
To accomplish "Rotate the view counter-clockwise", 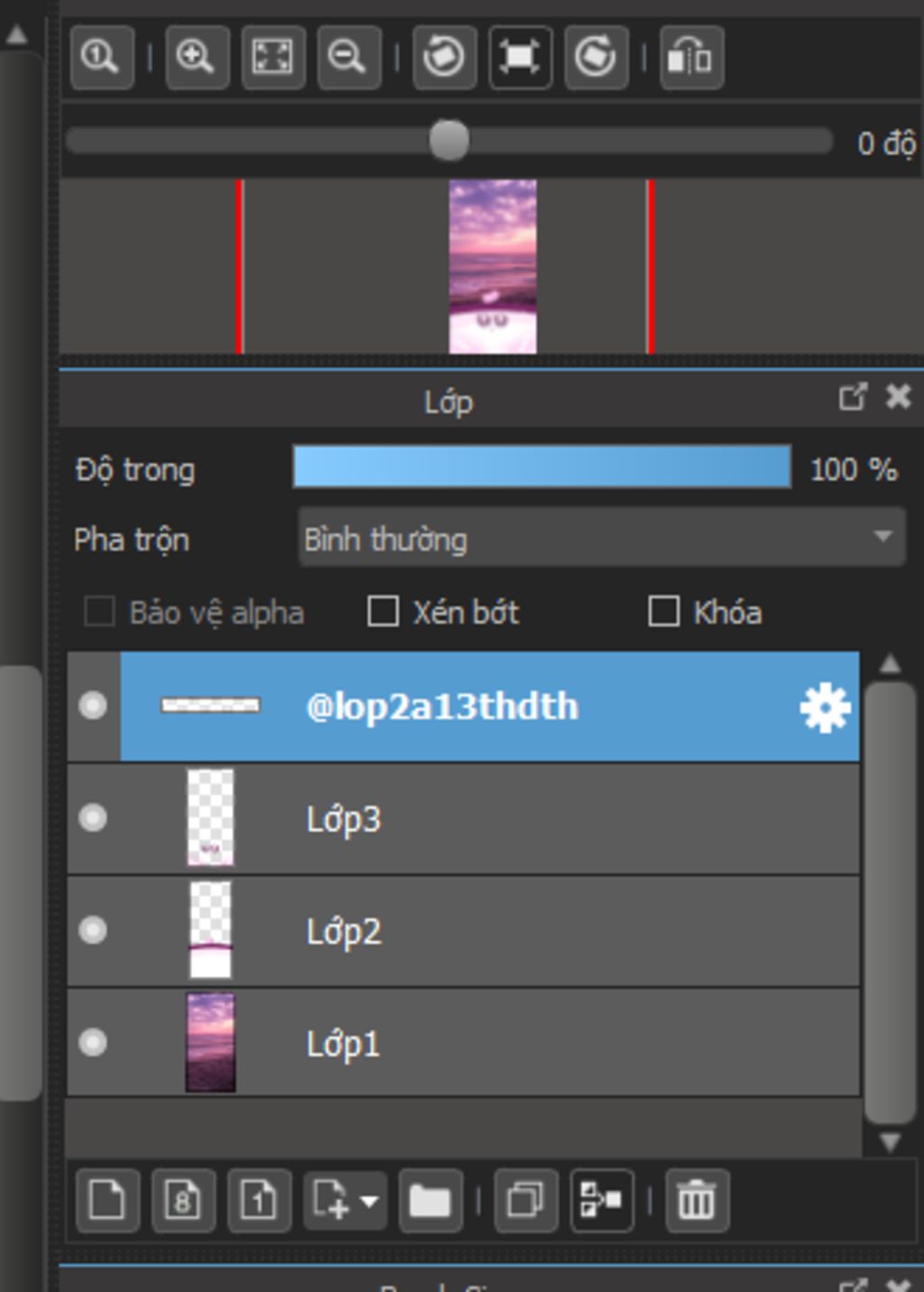I will pyautogui.click(x=444, y=58).
